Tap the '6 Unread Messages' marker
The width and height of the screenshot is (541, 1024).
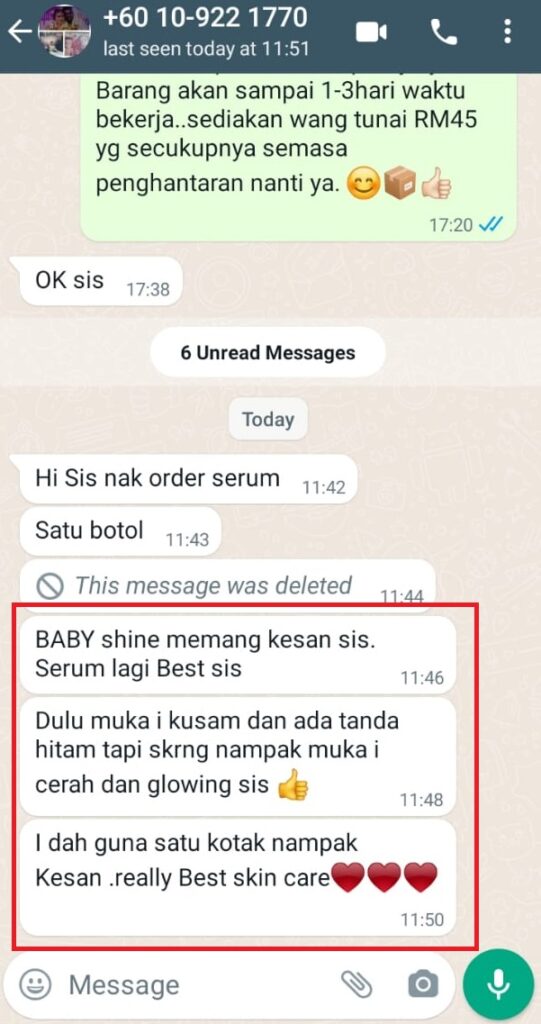pos(268,353)
